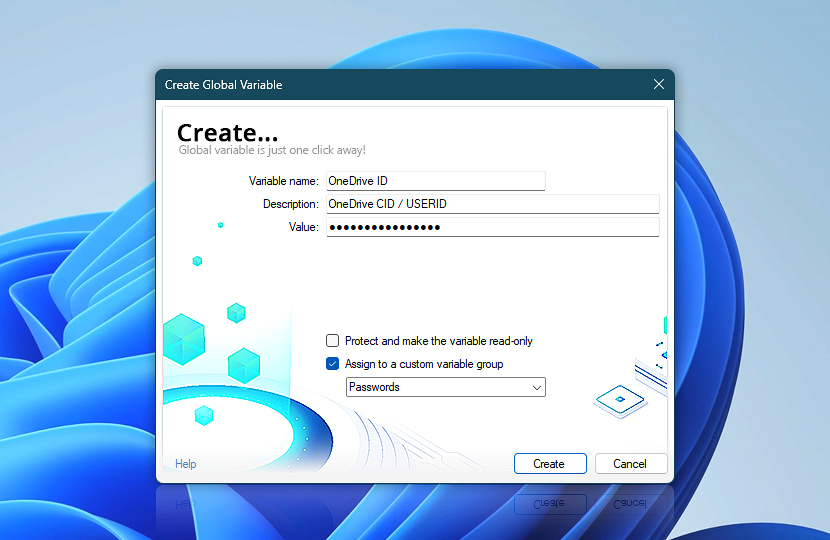830x540 pixels.
Task: Click the "Variable name:" label
Action: click(x=283, y=181)
